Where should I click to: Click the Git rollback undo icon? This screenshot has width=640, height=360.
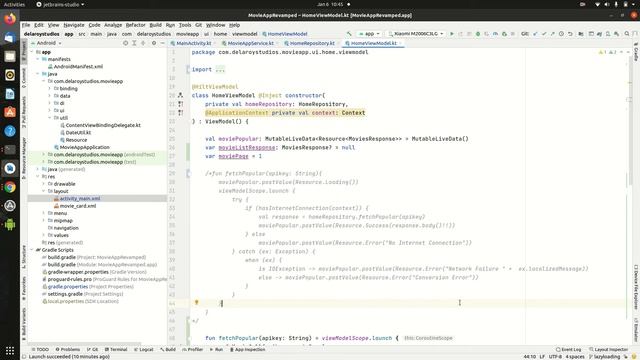tap(570, 34)
